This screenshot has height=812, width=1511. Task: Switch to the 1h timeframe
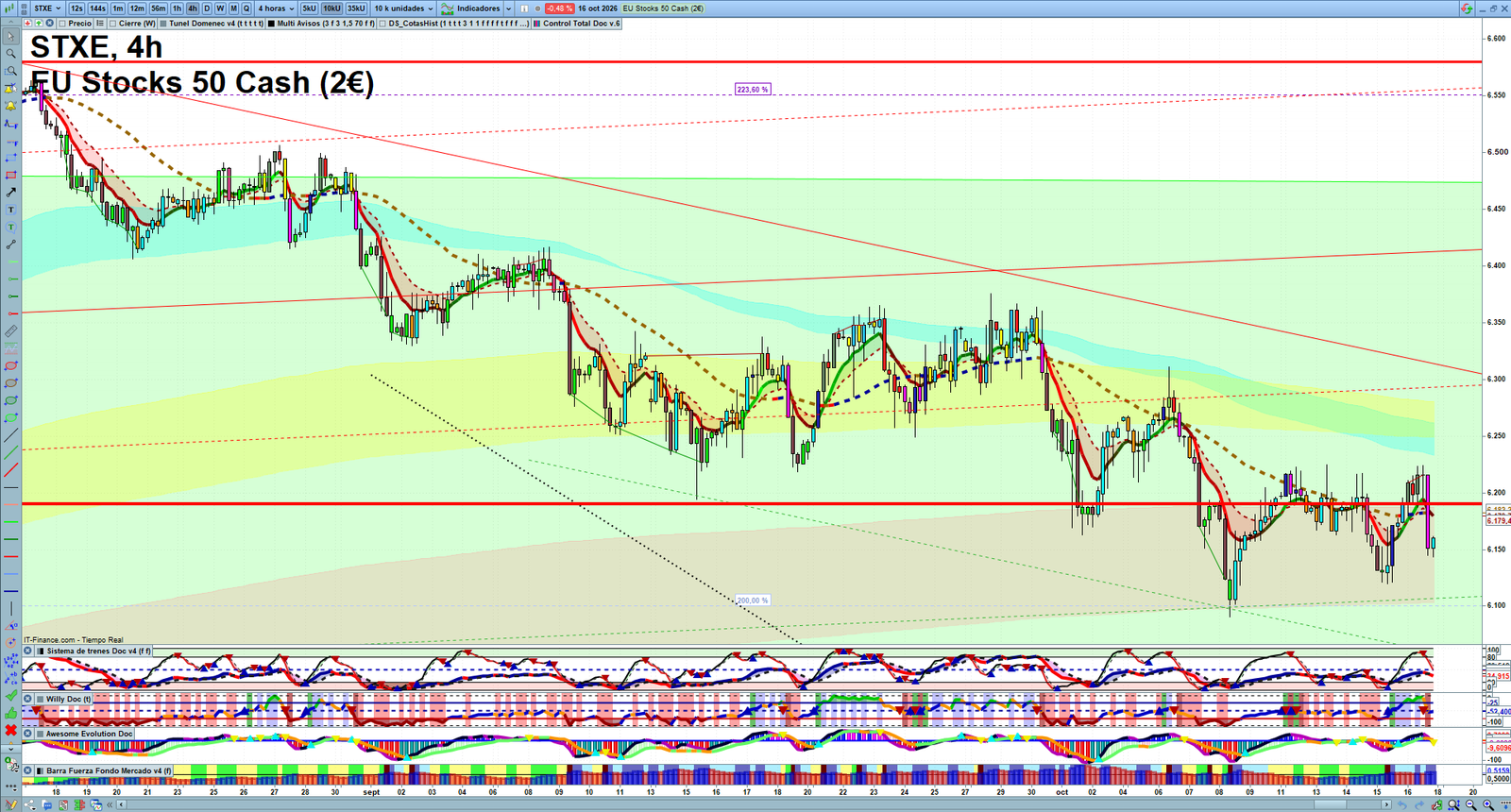[x=177, y=8]
